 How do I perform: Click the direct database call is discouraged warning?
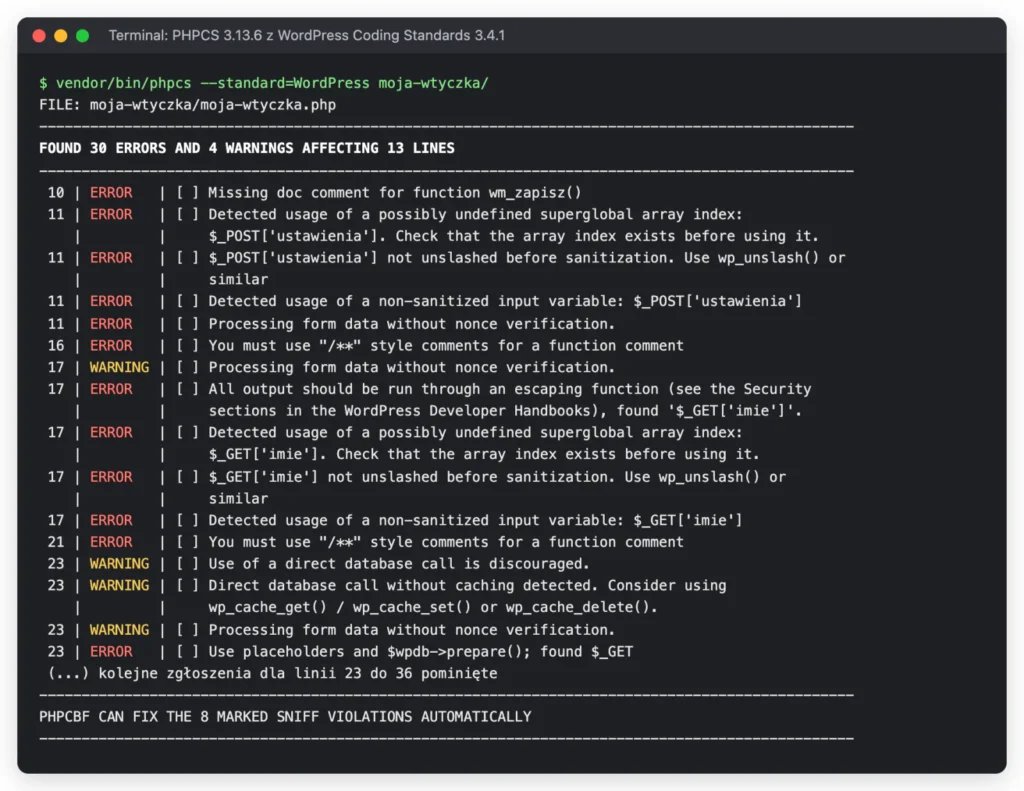(399, 564)
